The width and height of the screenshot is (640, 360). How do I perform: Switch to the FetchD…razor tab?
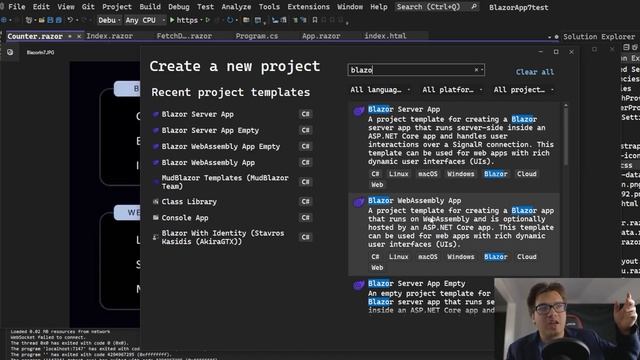[x=184, y=36]
